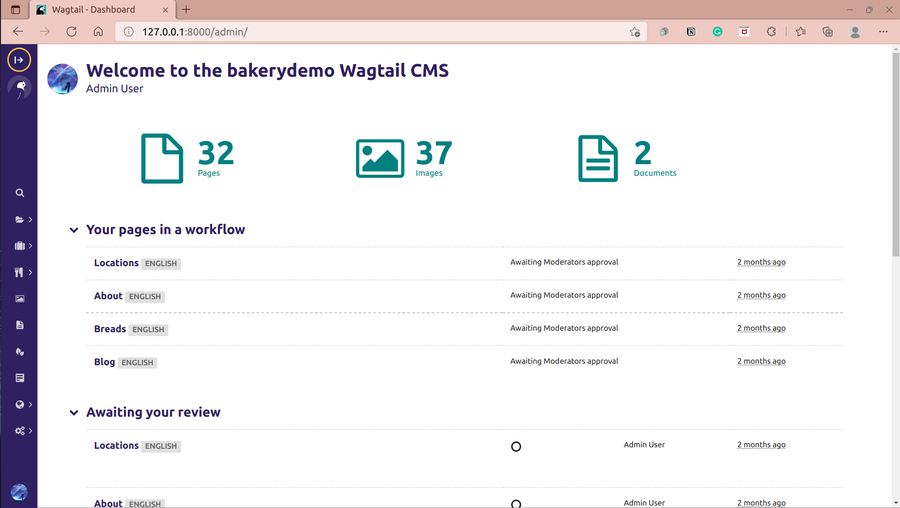Open browser extensions puzzle icon

771,32
